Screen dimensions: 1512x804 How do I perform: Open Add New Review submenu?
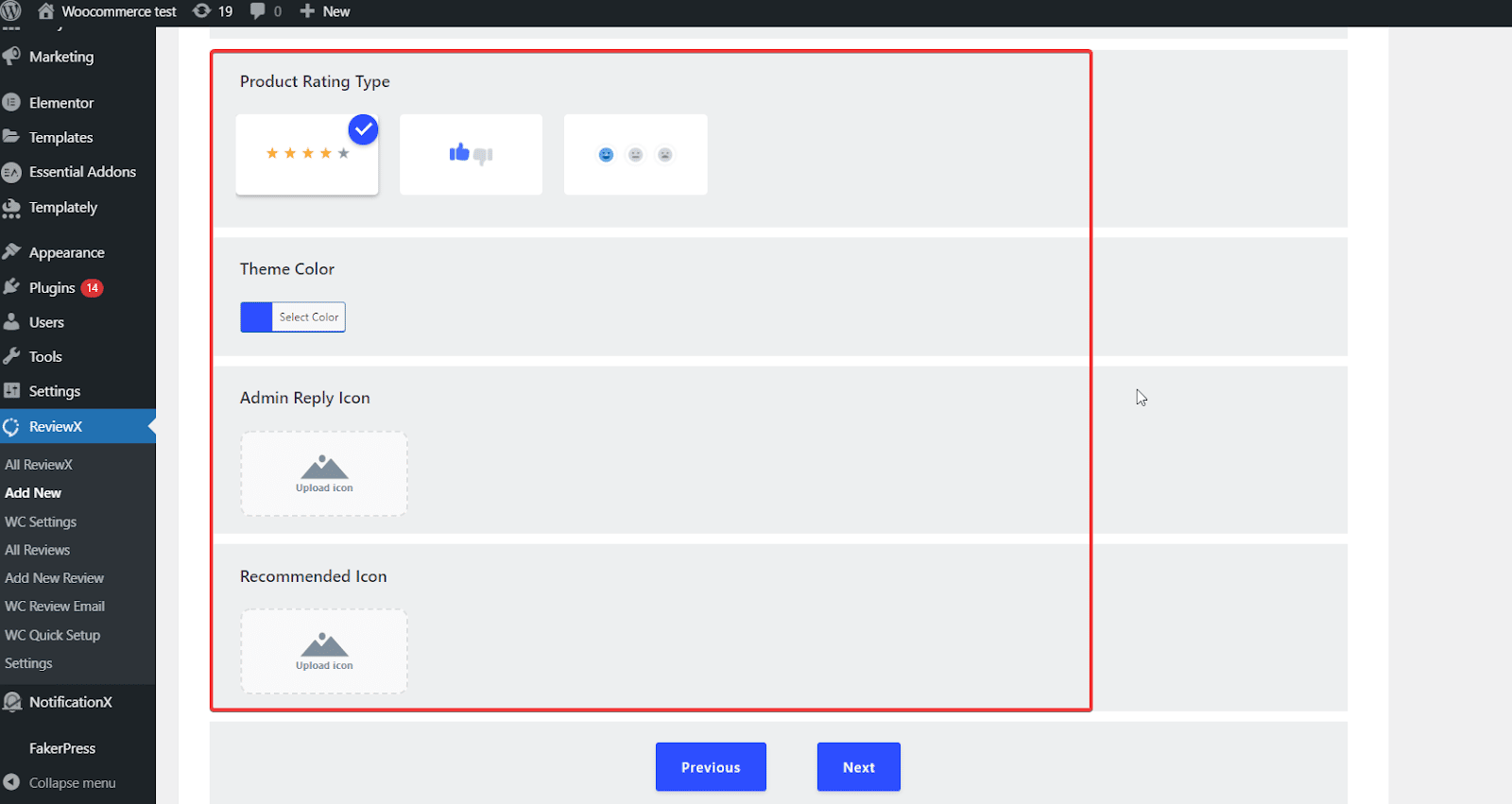(54, 578)
